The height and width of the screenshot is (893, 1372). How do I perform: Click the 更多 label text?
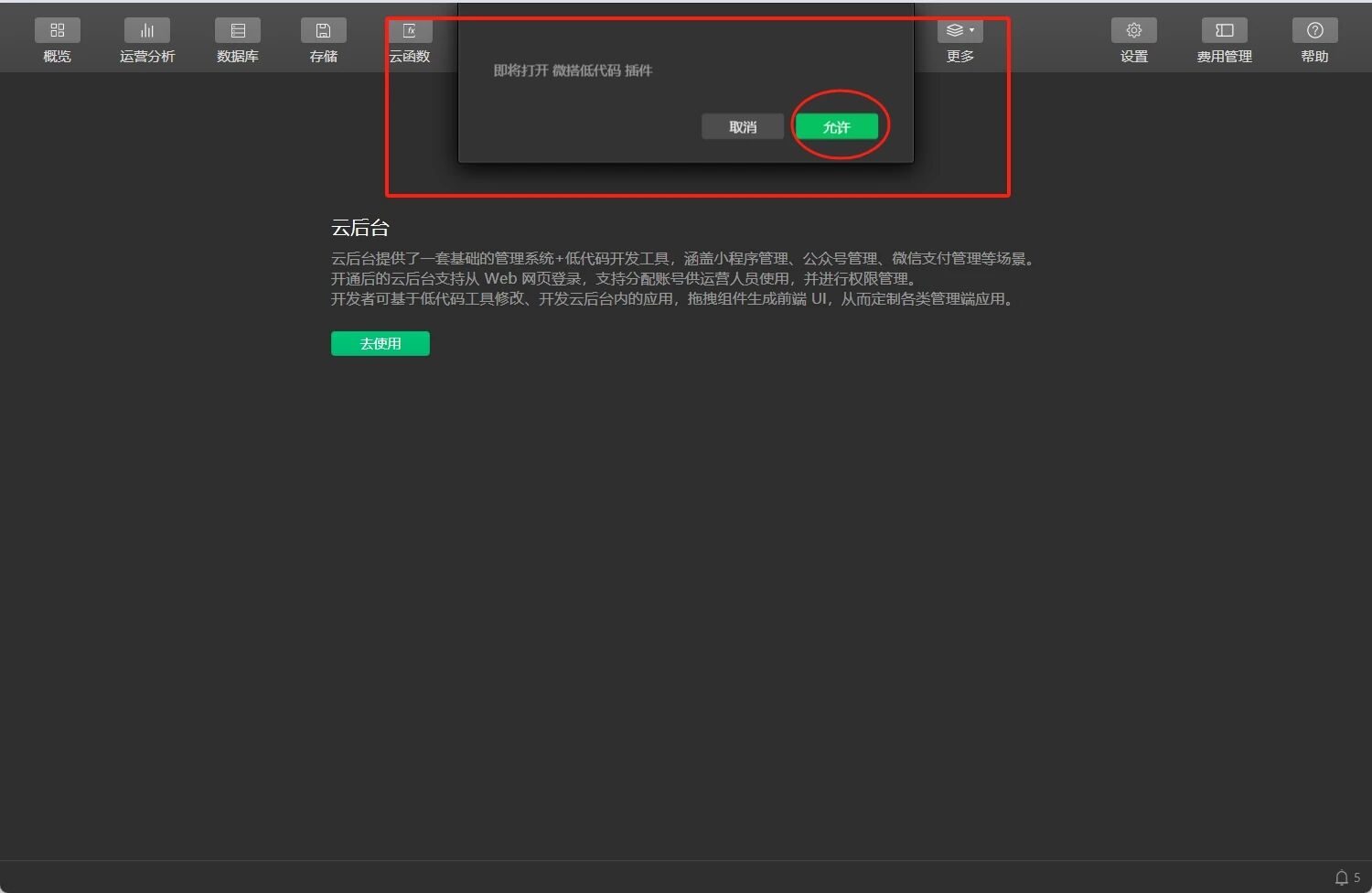point(960,57)
